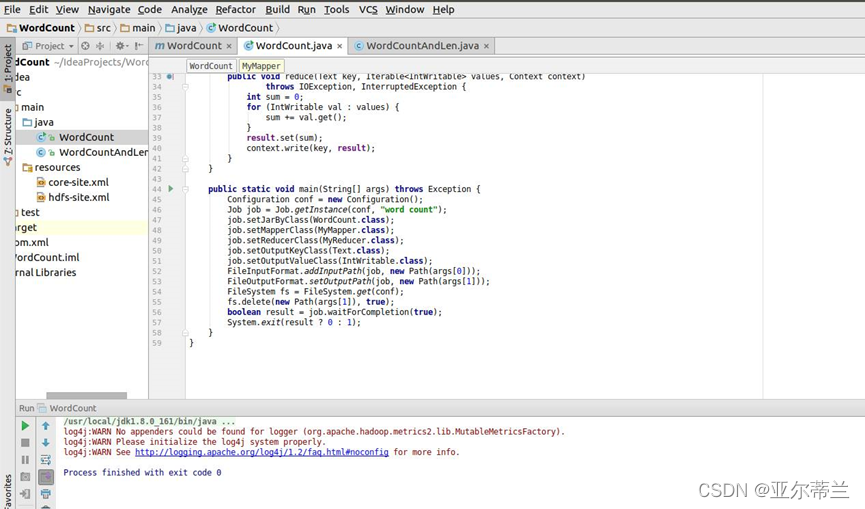Collapse fold marker at line 34
865x509 pixels.
[x=185, y=87]
